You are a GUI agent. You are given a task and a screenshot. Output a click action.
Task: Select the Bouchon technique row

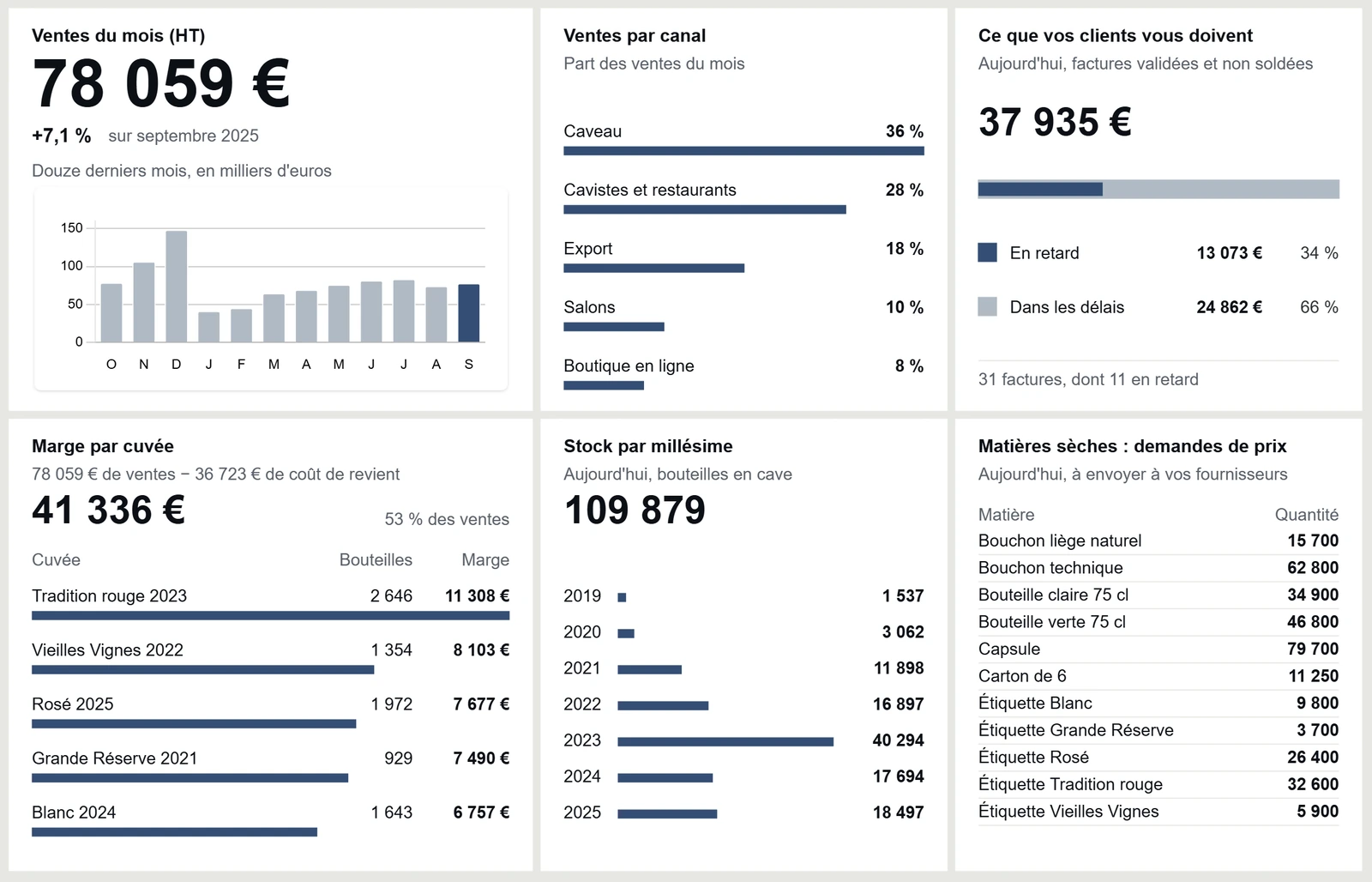(x=1158, y=568)
